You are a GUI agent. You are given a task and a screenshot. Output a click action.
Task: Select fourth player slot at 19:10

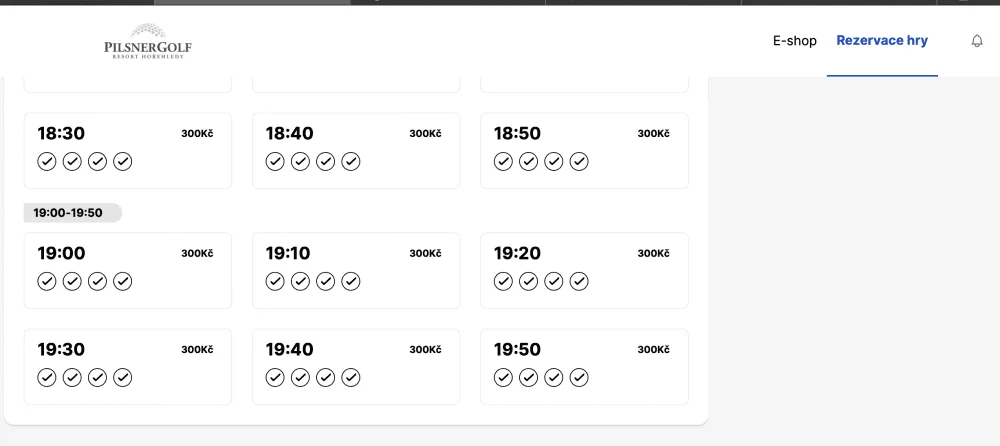[351, 281]
